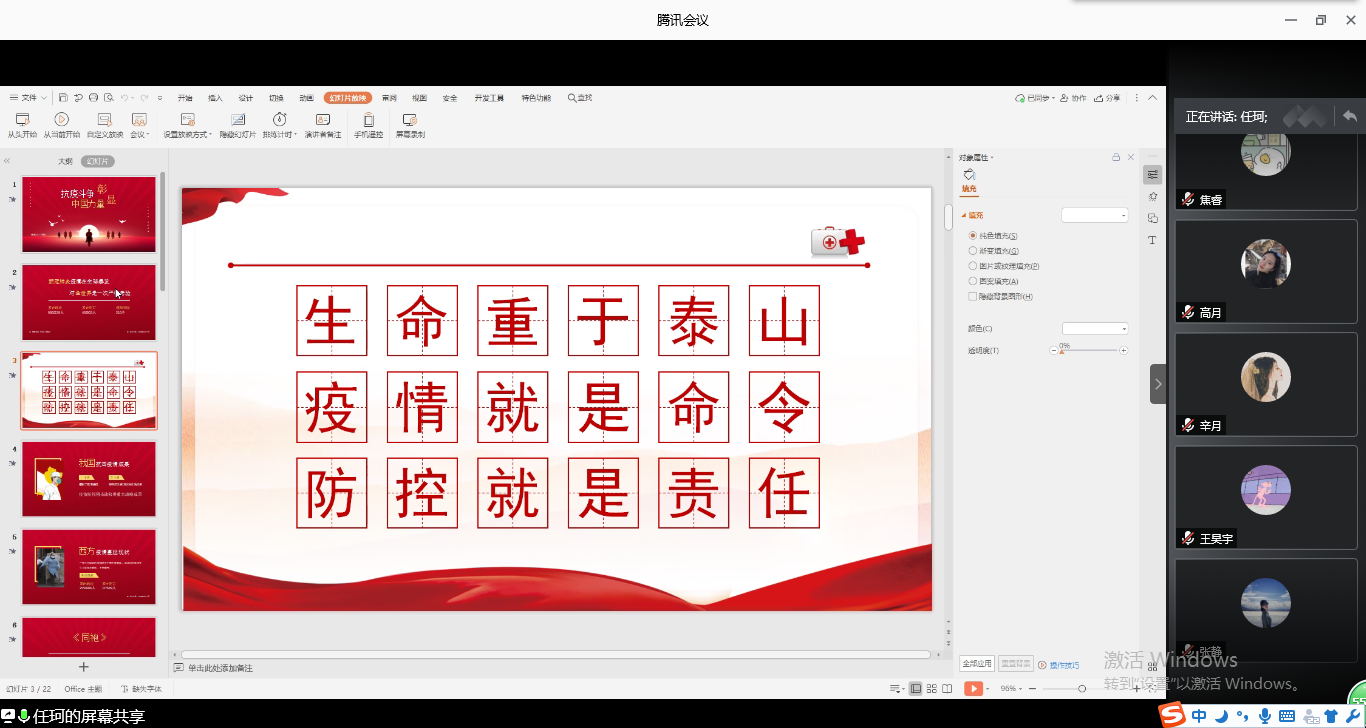Choose 图片或纹理填充 radio option

click(973, 266)
